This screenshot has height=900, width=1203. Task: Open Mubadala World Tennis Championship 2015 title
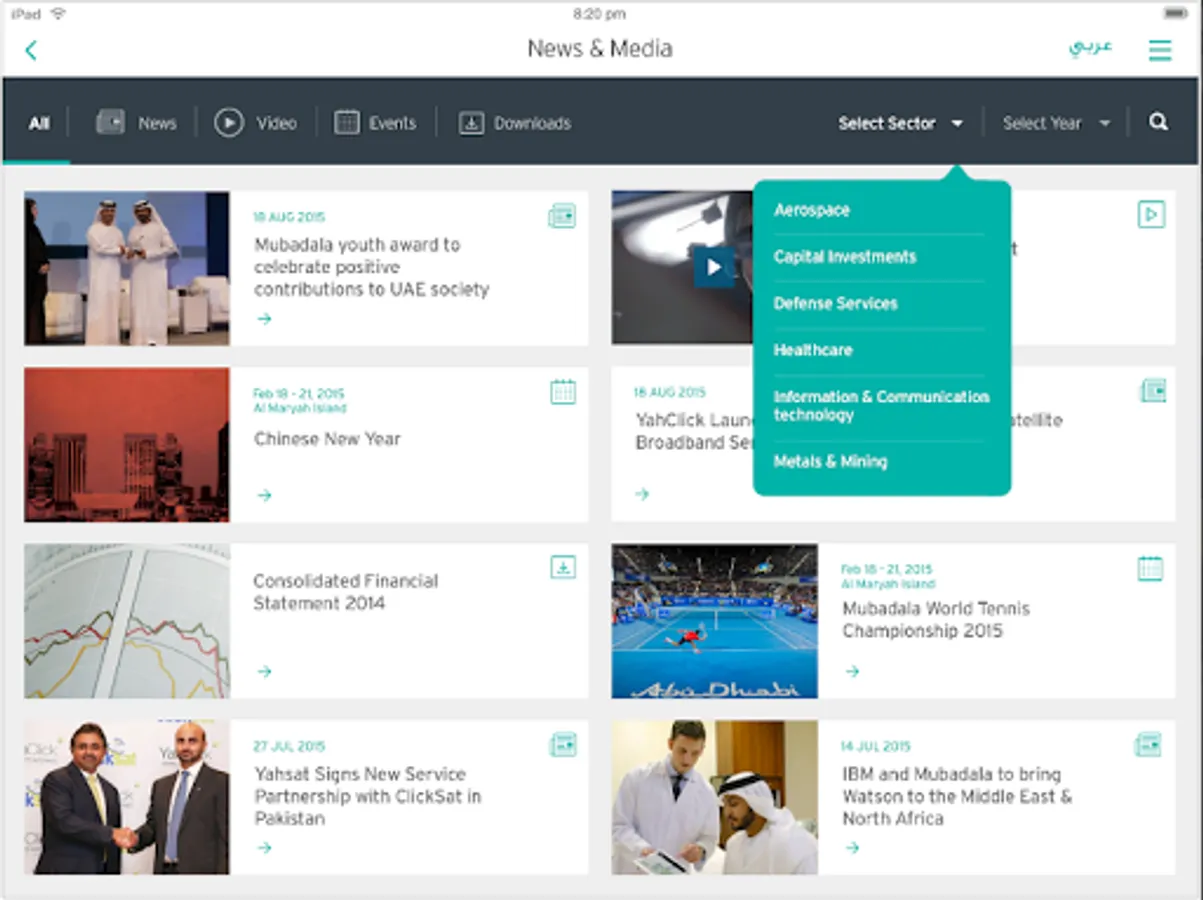tap(936, 620)
